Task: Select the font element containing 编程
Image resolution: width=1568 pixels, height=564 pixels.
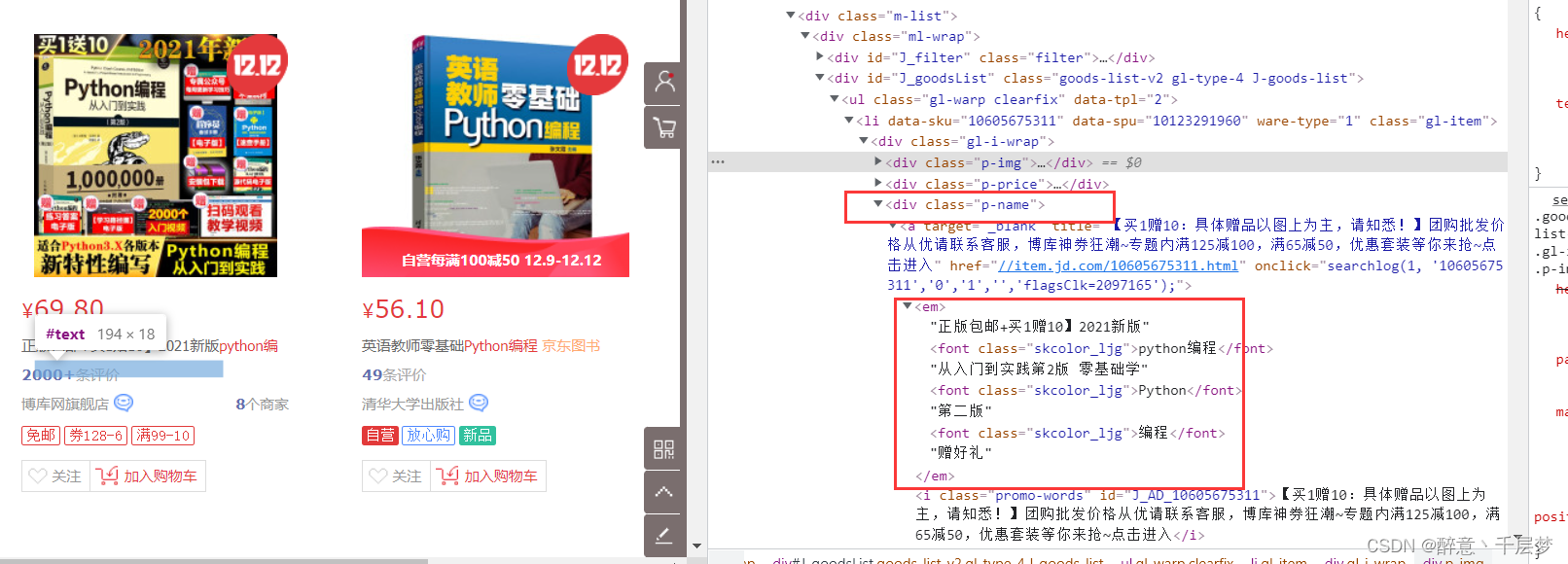Action: click(x=1077, y=433)
